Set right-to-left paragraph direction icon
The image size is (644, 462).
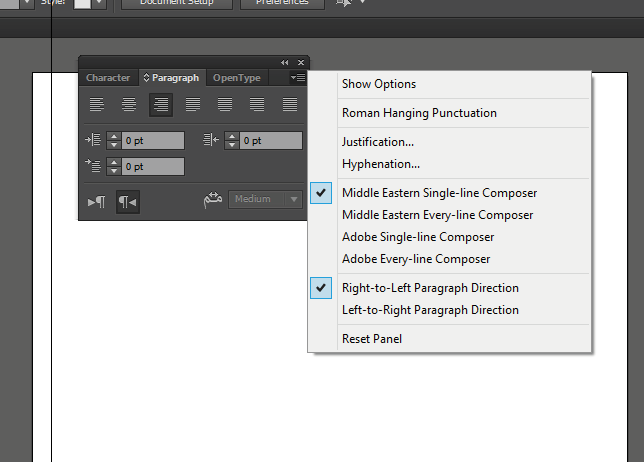pyautogui.click(x=128, y=202)
